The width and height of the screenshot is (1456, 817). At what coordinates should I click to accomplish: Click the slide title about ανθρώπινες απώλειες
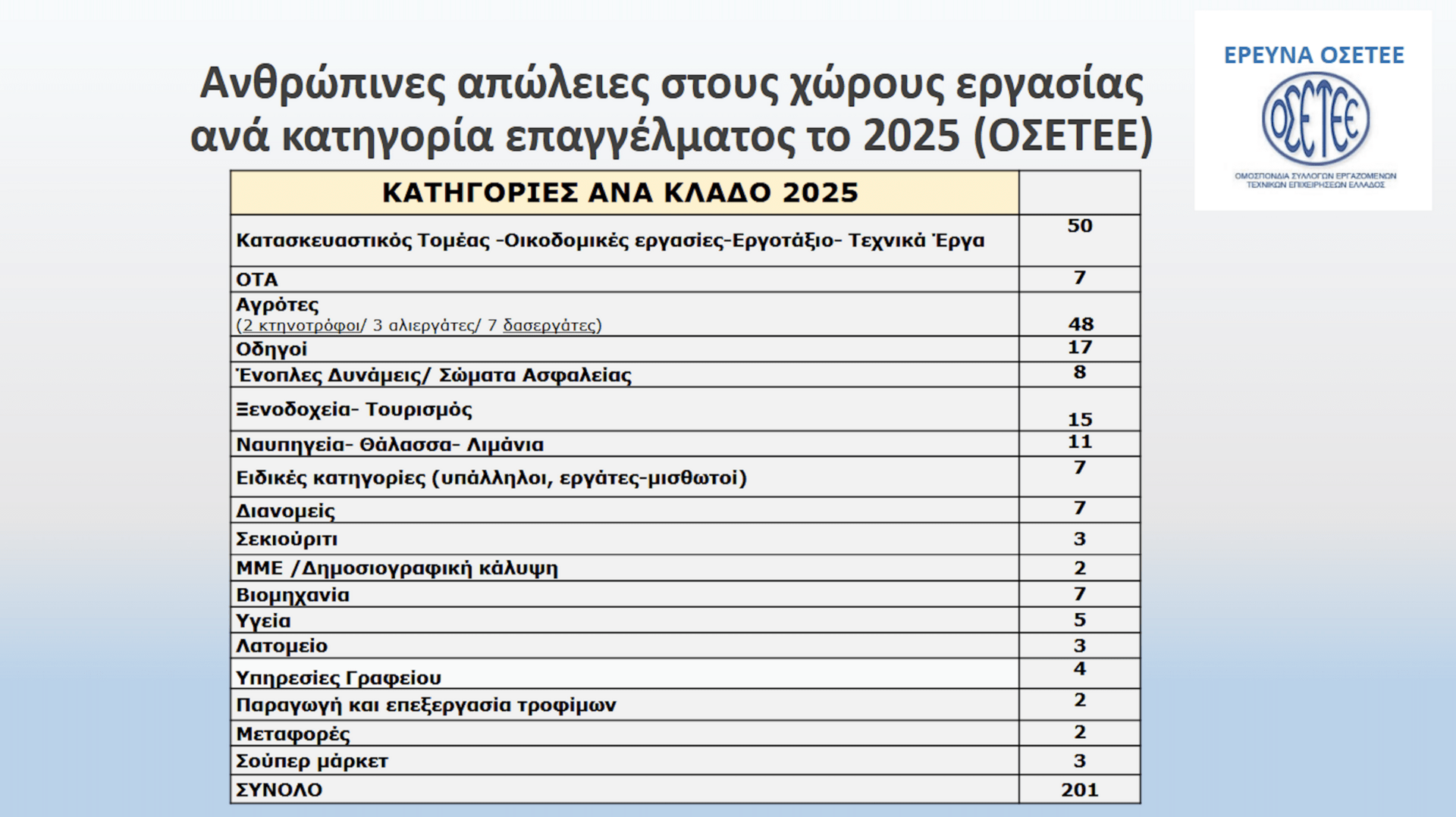coord(671,110)
